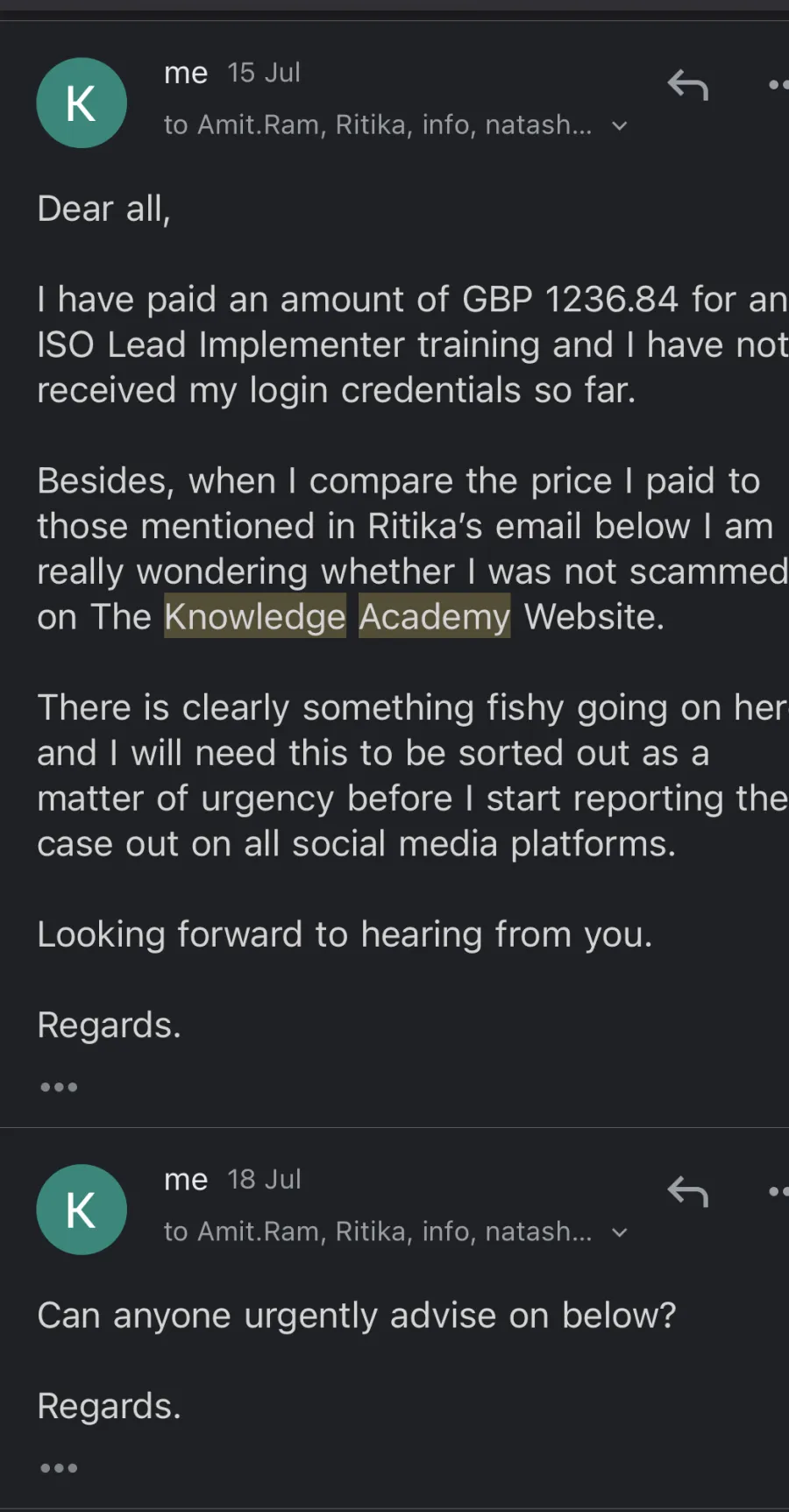Expand recipient details chevron on 15 Jul email

[620, 126]
